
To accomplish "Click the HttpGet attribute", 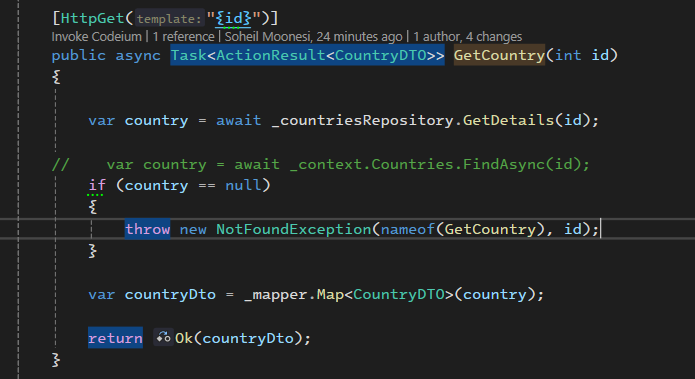I will pyautogui.click(x=92, y=19).
